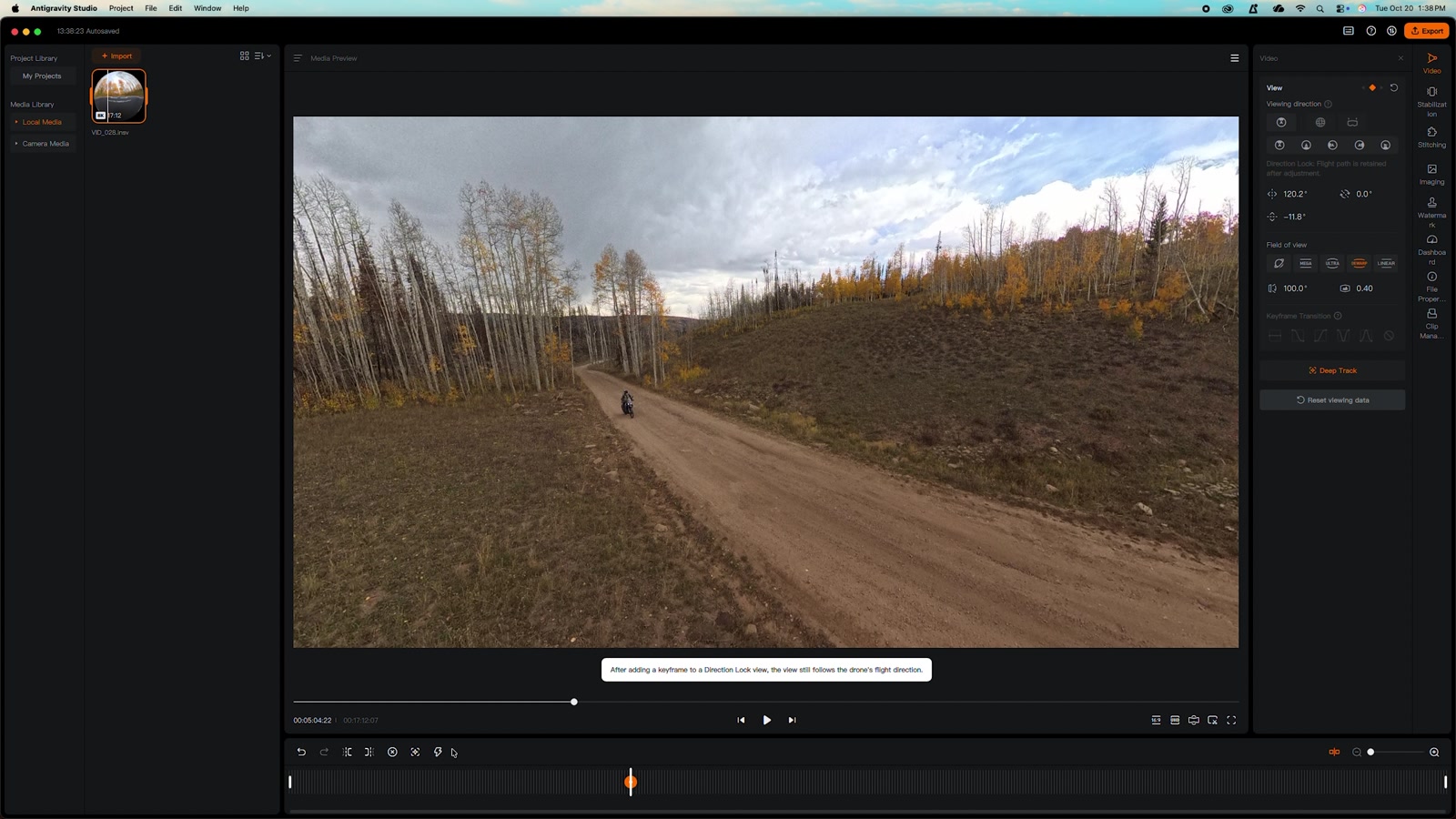Open the Media Preview hamburger menu
1456x819 pixels.
pyautogui.click(x=1235, y=58)
